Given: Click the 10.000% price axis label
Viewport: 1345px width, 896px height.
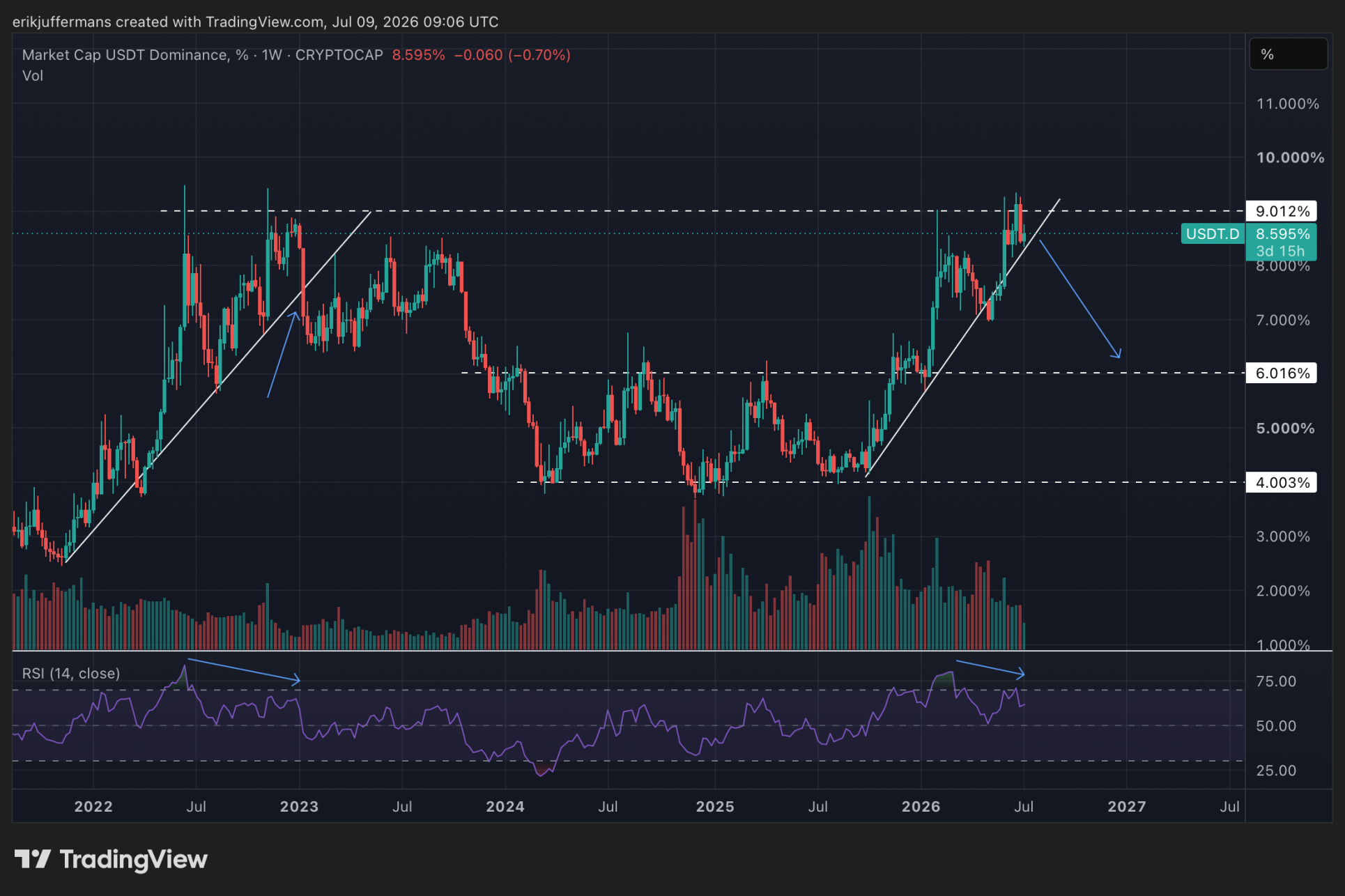Looking at the screenshot, I should click(x=1290, y=157).
